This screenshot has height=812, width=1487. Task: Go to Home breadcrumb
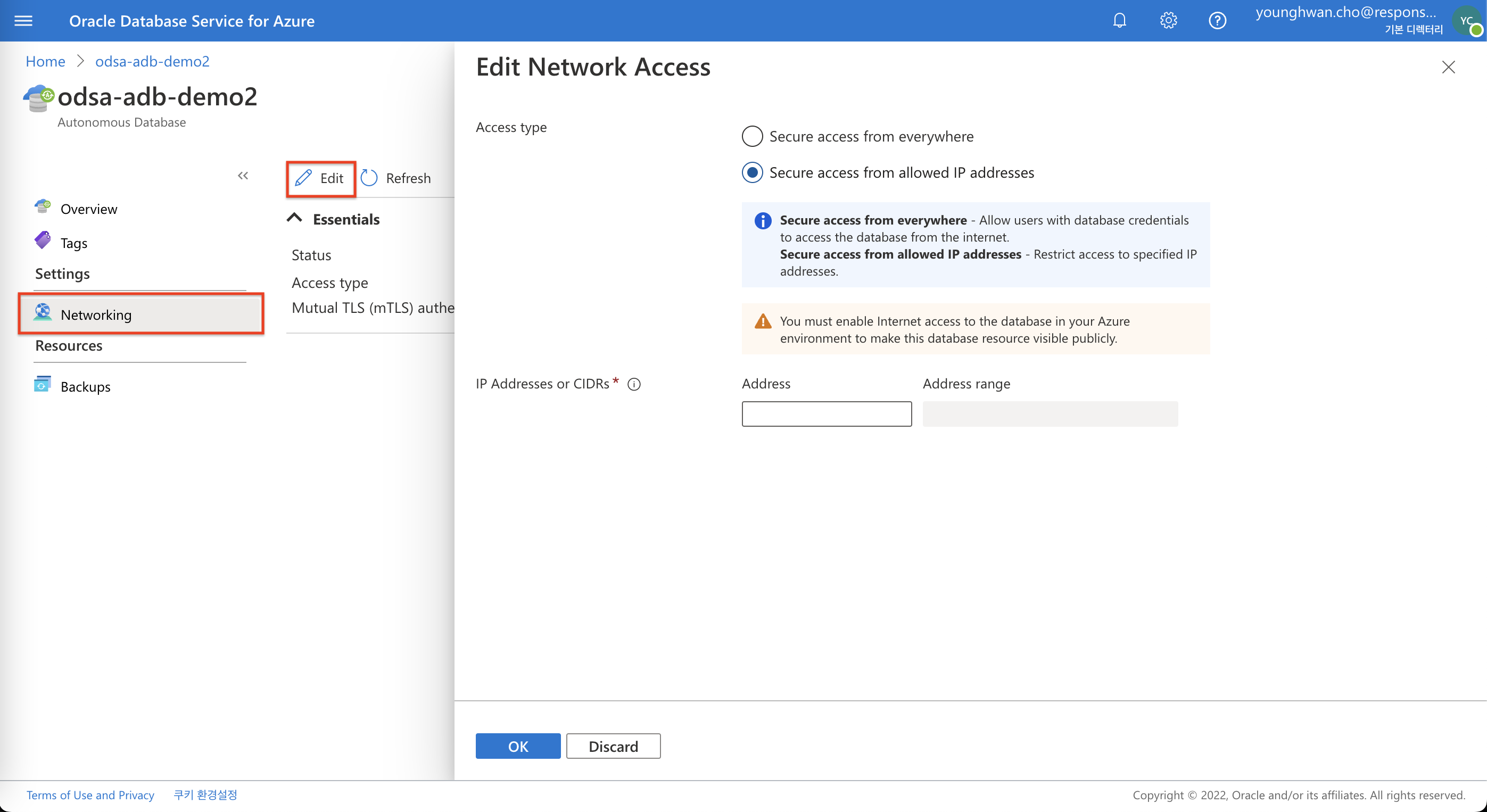pos(45,61)
